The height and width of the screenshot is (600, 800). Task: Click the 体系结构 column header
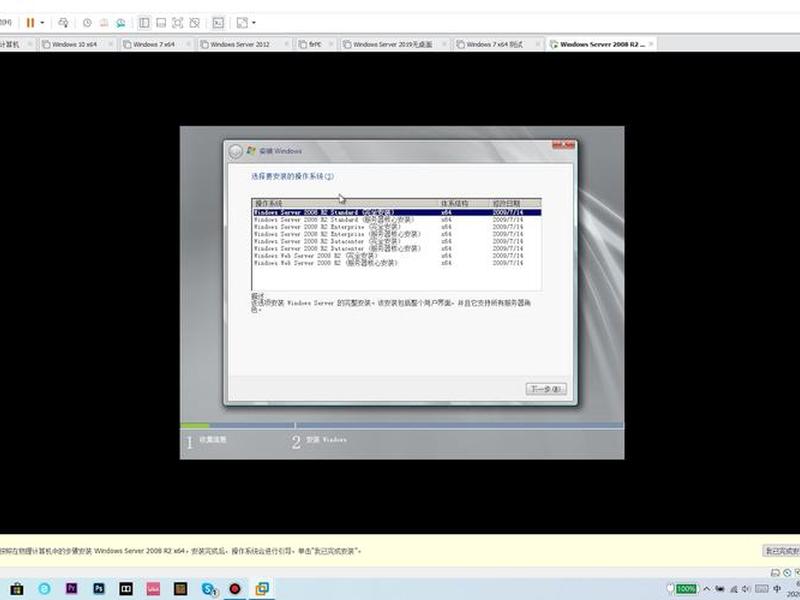464,203
